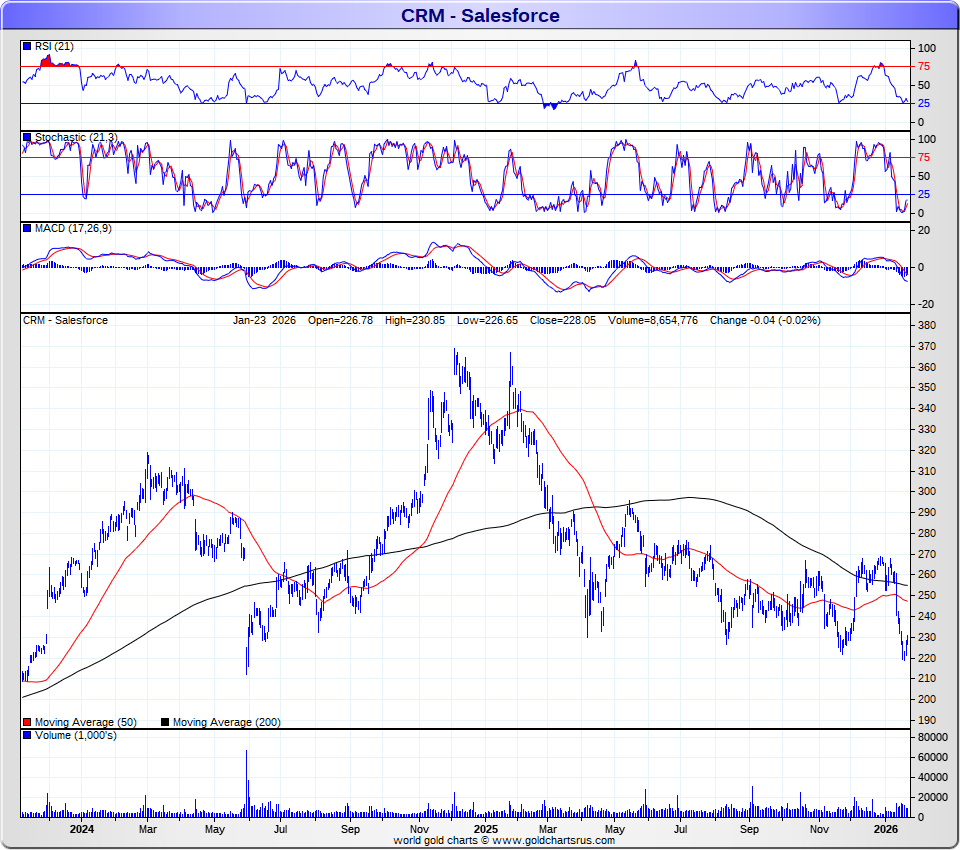The image size is (960, 850).
Task: Click the tallest volume spike near June 2024
Action: [x=247, y=784]
